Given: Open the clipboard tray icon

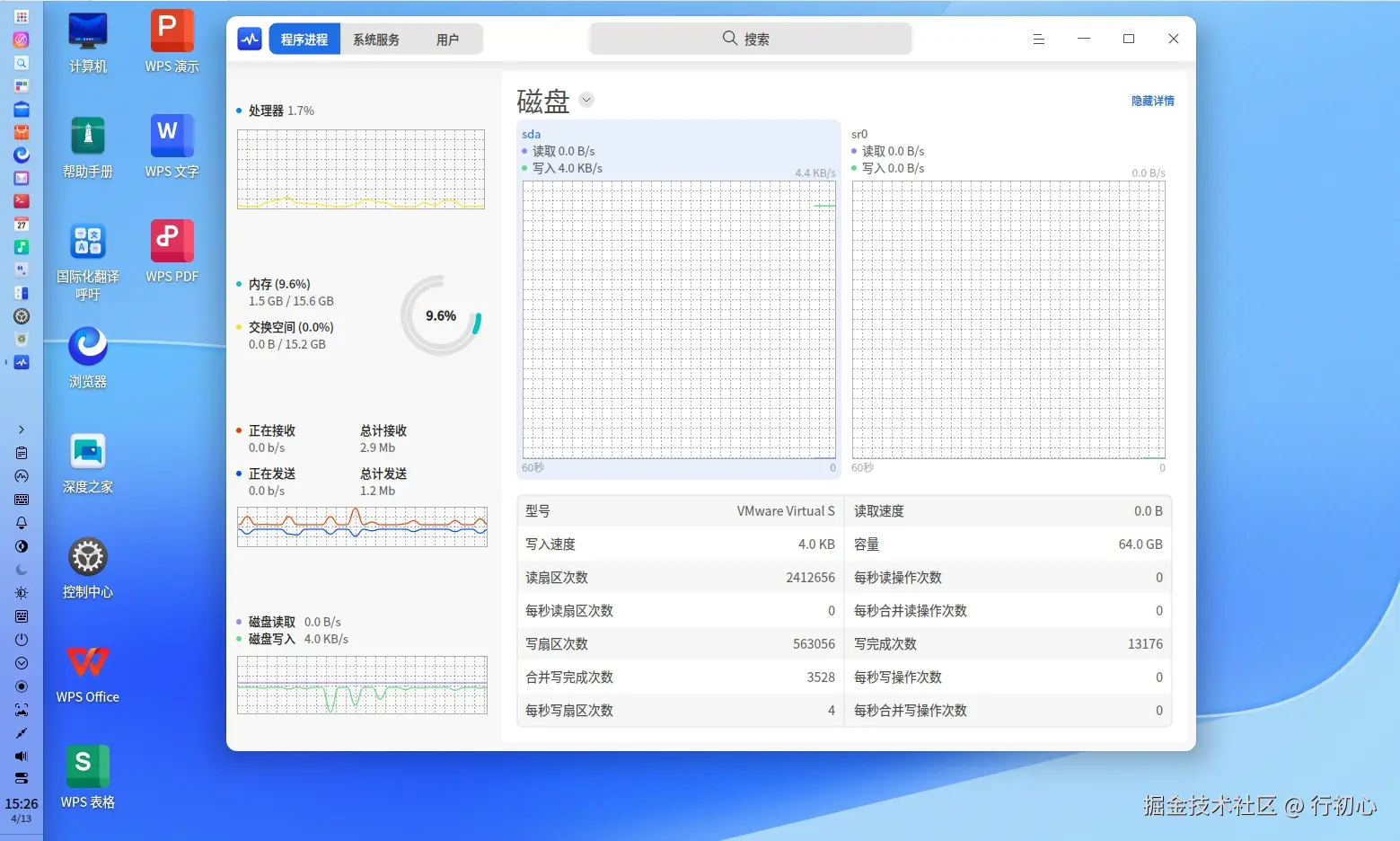Looking at the screenshot, I should click(x=22, y=453).
